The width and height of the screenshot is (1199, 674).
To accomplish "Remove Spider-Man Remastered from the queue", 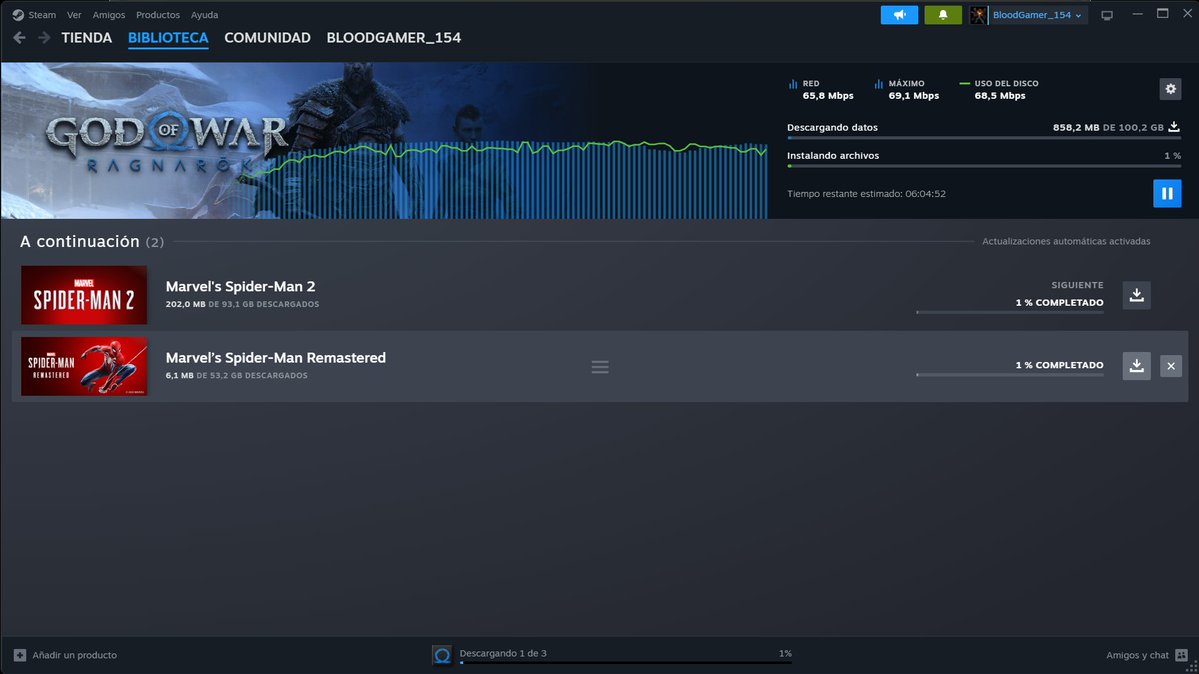I will (1171, 366).
